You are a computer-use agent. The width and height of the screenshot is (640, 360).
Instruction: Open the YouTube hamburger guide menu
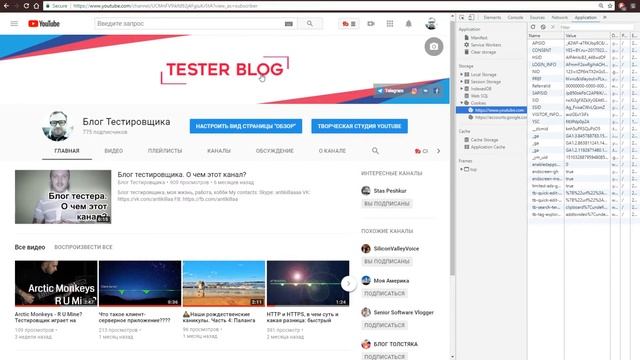(14, 24)
